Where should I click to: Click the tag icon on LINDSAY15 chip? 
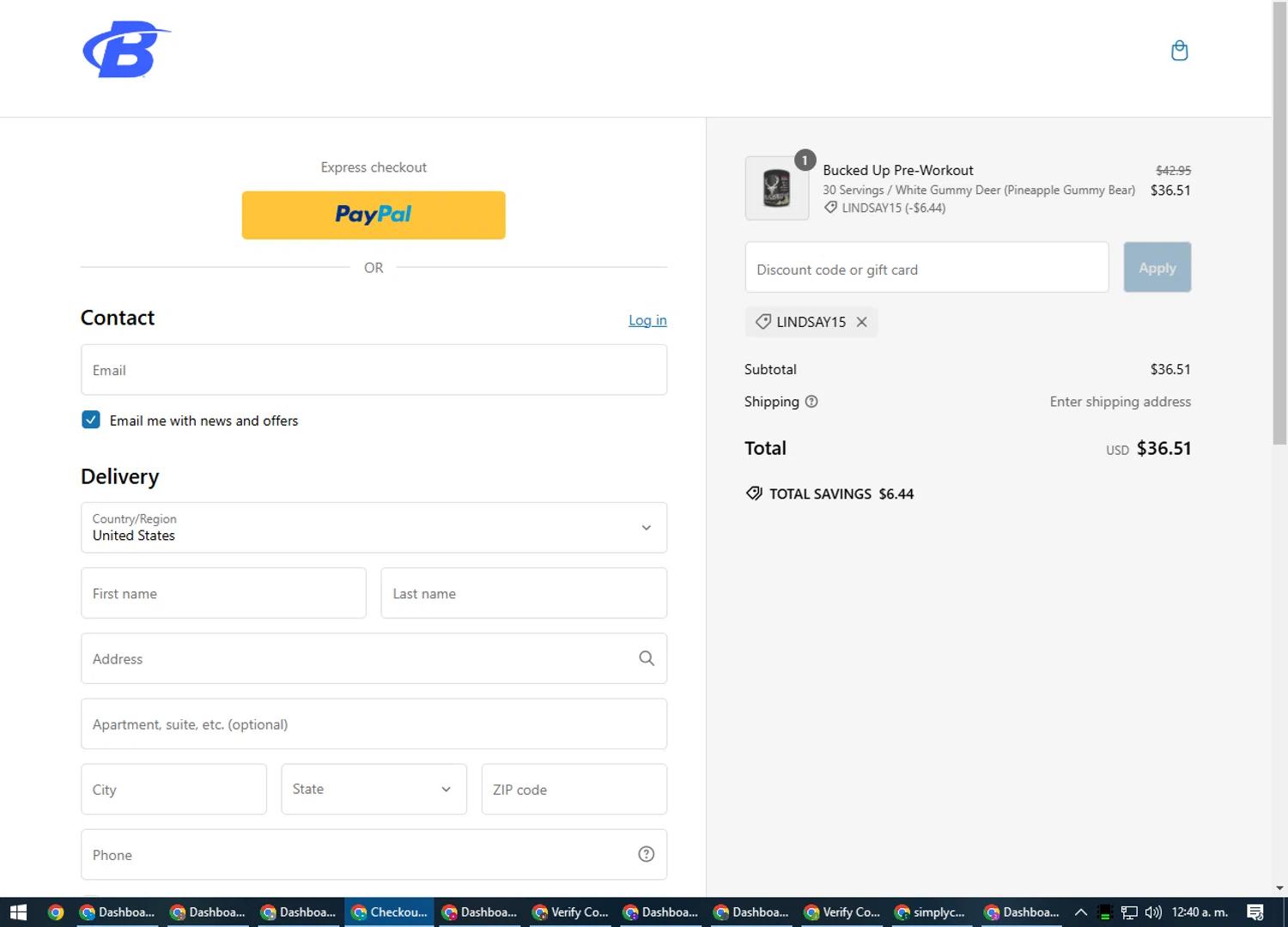point(762,322)
